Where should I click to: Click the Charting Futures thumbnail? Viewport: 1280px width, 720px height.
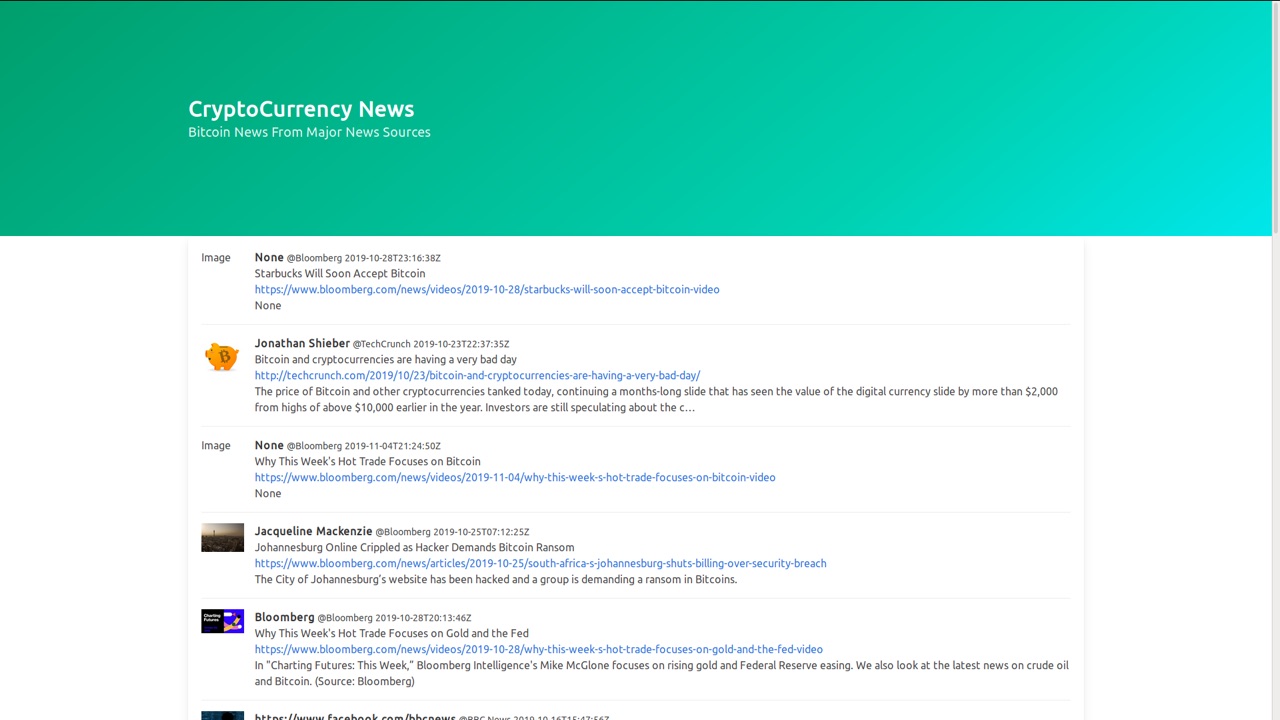222,622
